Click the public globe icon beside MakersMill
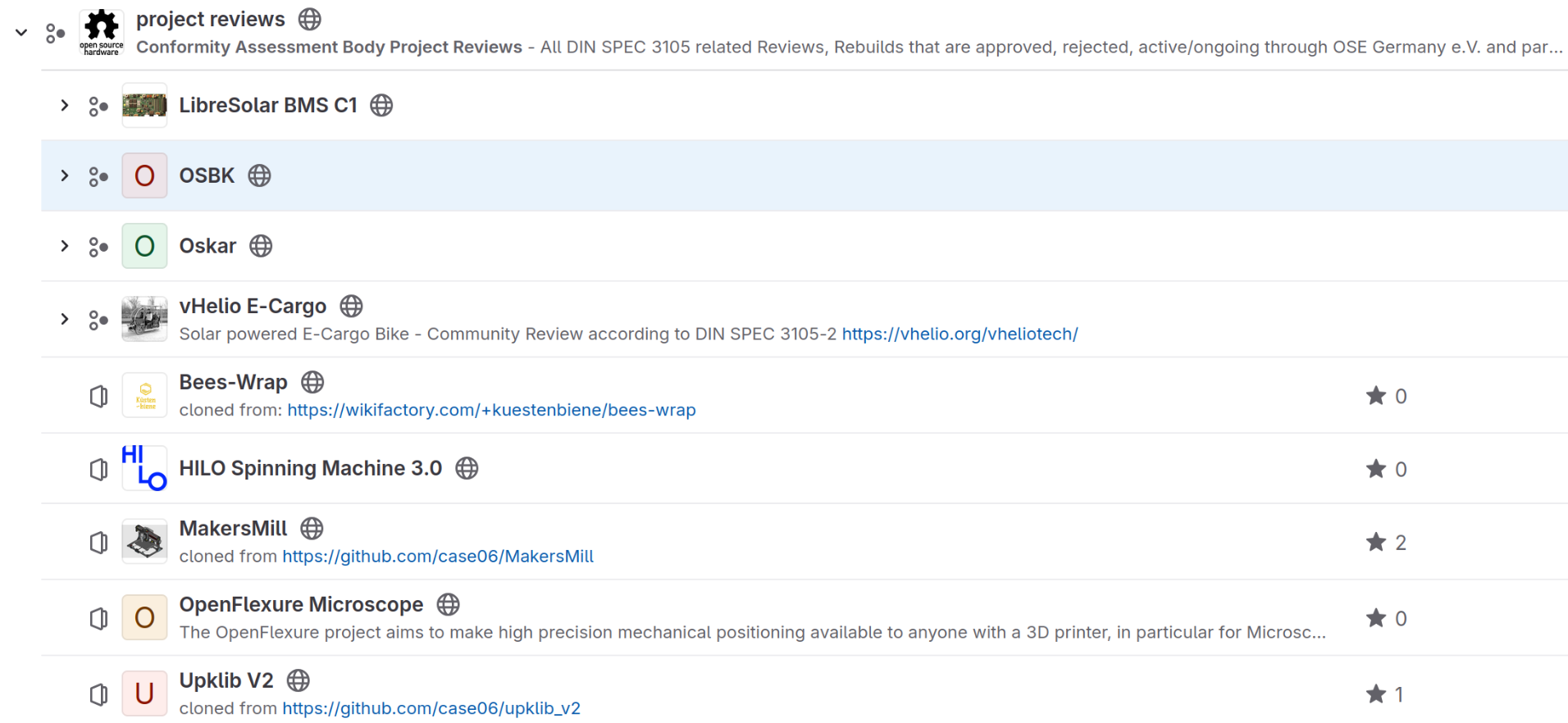Viewport: 1568px width, 723px height. pyautogui.click(x=312, y=529)
